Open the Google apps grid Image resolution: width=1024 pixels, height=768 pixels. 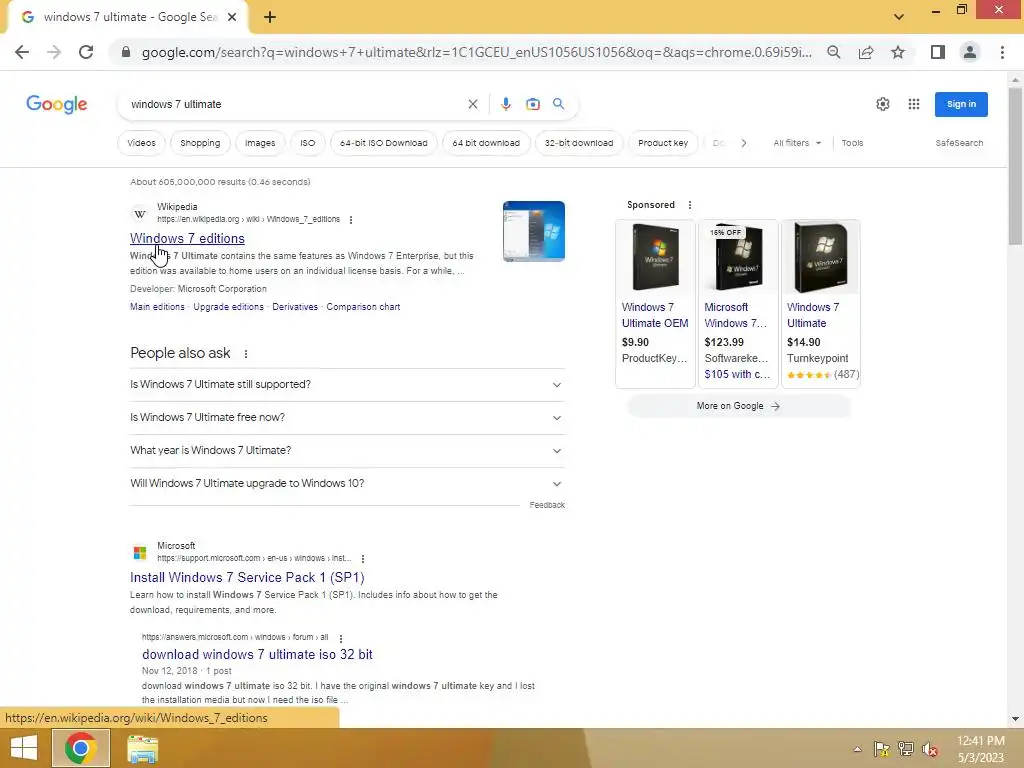pyautogui.click(x=914, y=104)
